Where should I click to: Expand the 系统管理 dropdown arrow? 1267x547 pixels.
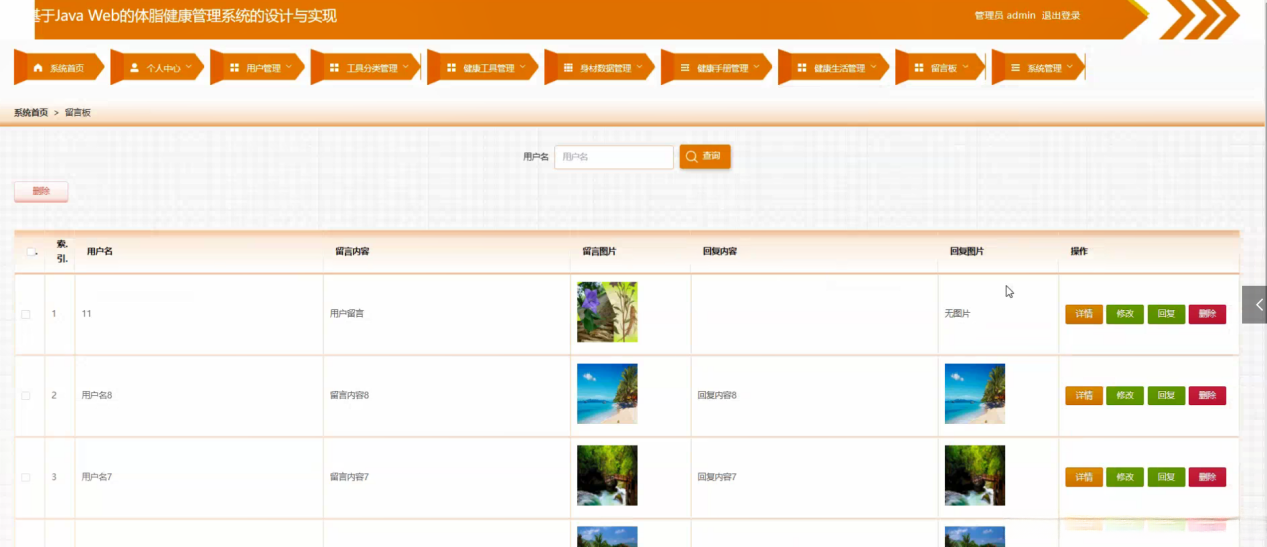pyautogui.click(x=1069, y=67)
